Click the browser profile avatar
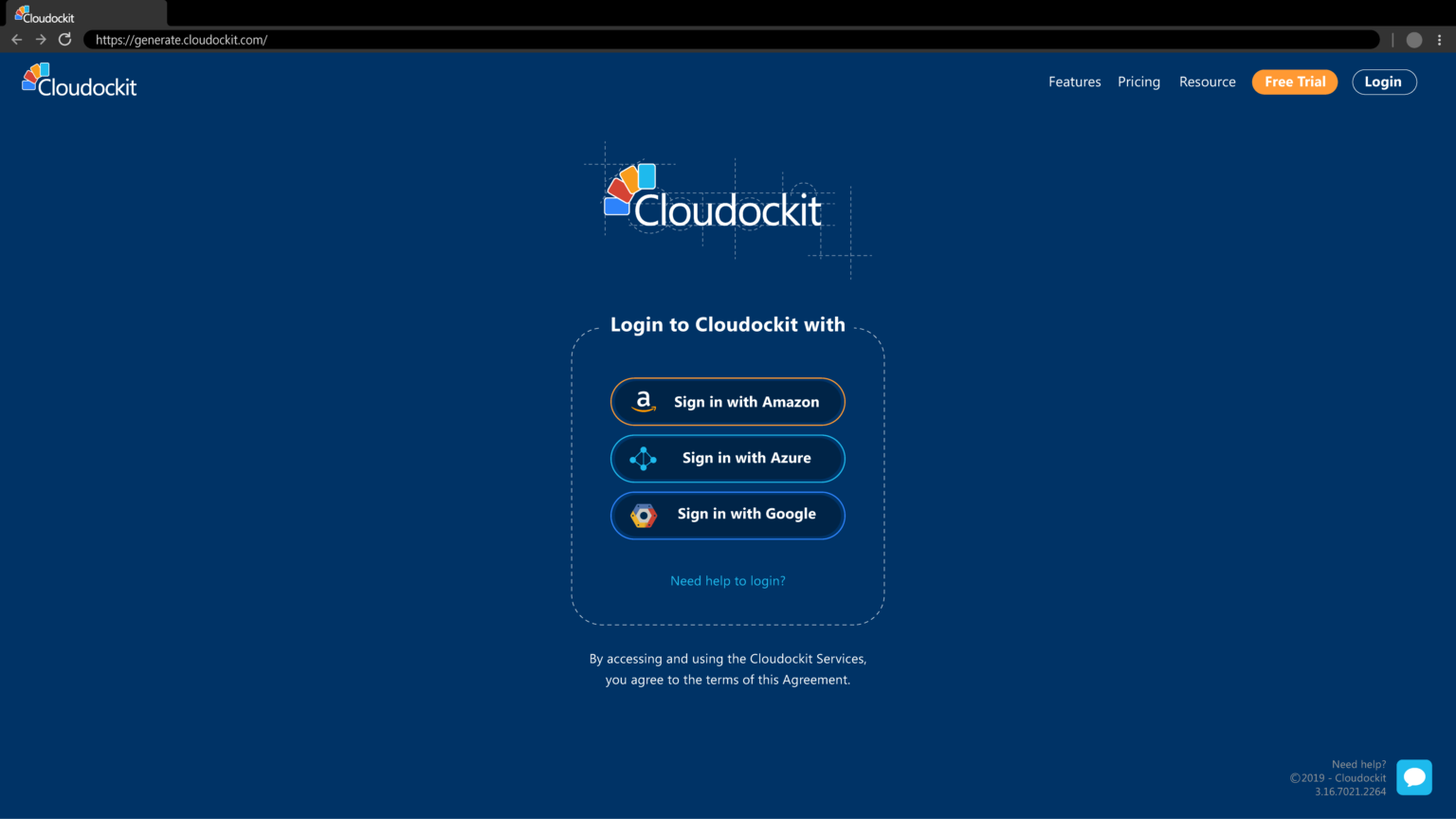1456x819 pixels. pyautogui.click(x=1413, y=39)
